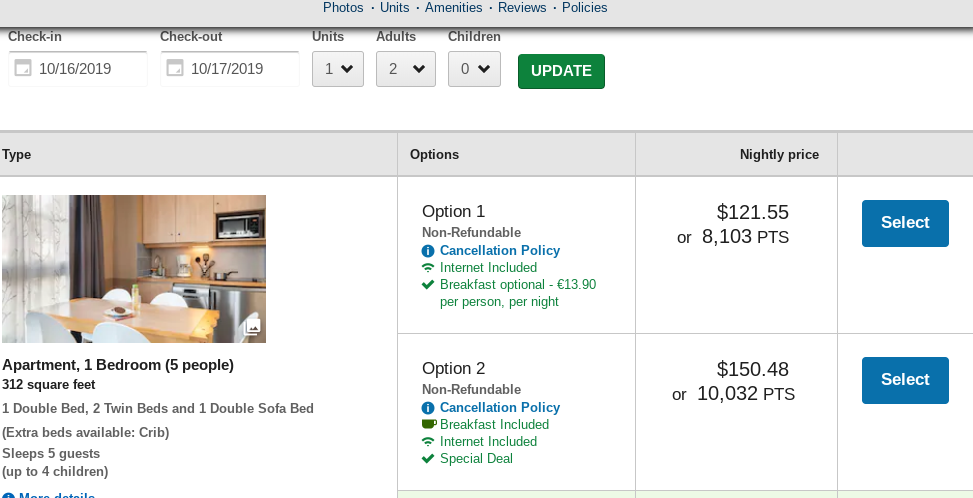The height and width of the screenshot is (498, 973).
Task: Open the apartment kitchen thumbnail
Action: [134, 269]
